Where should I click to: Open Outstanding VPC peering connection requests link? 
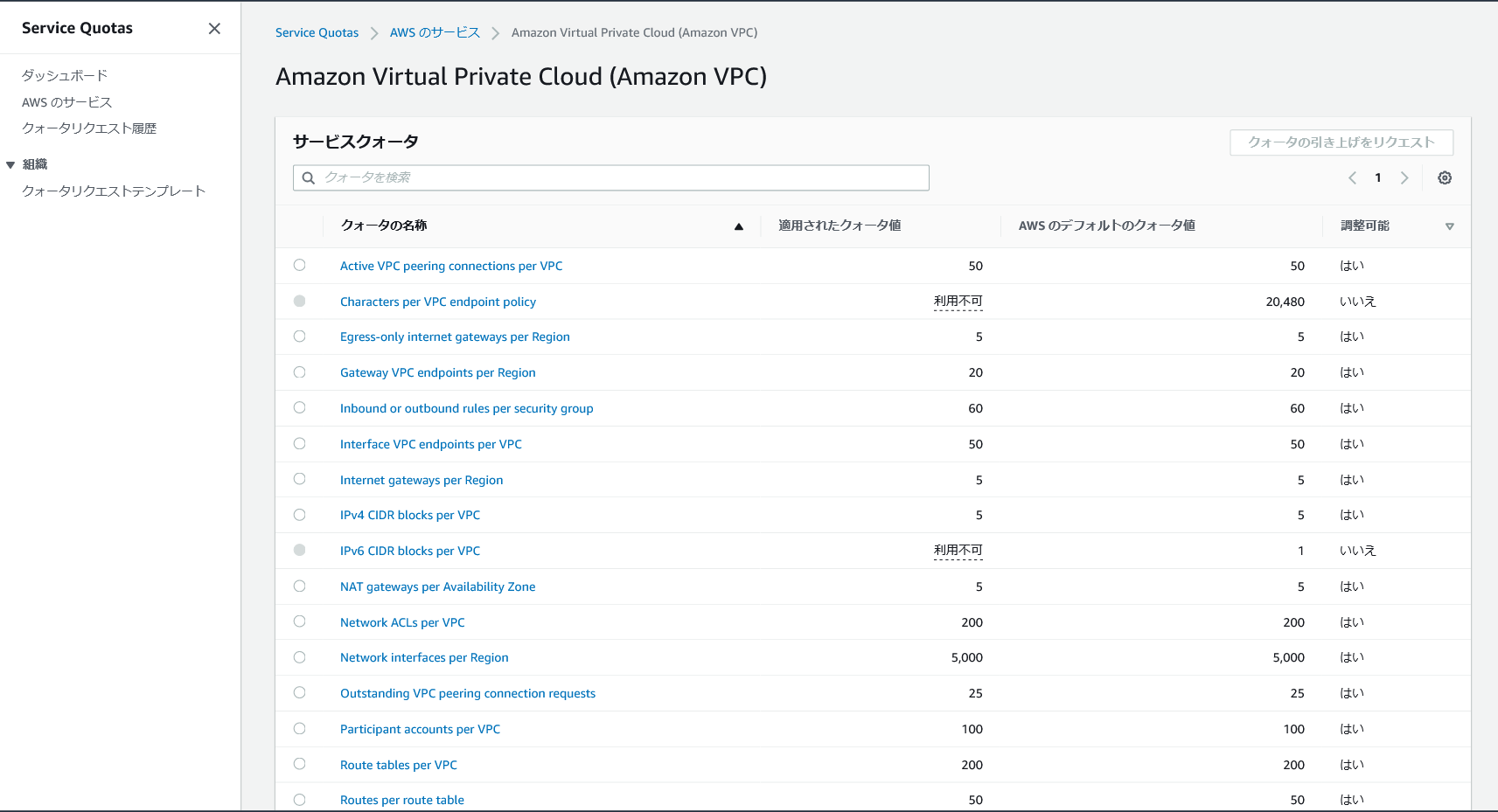[468, 693]
